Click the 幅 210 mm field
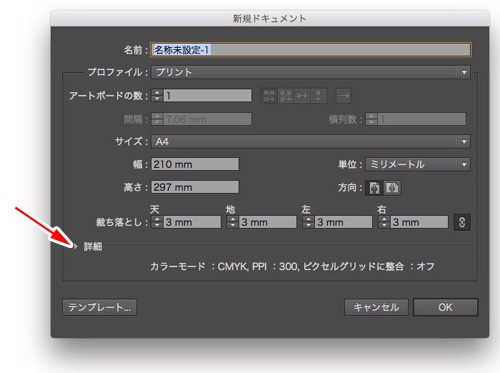Viewport: 500px width, 373px height. click(195, 164)
